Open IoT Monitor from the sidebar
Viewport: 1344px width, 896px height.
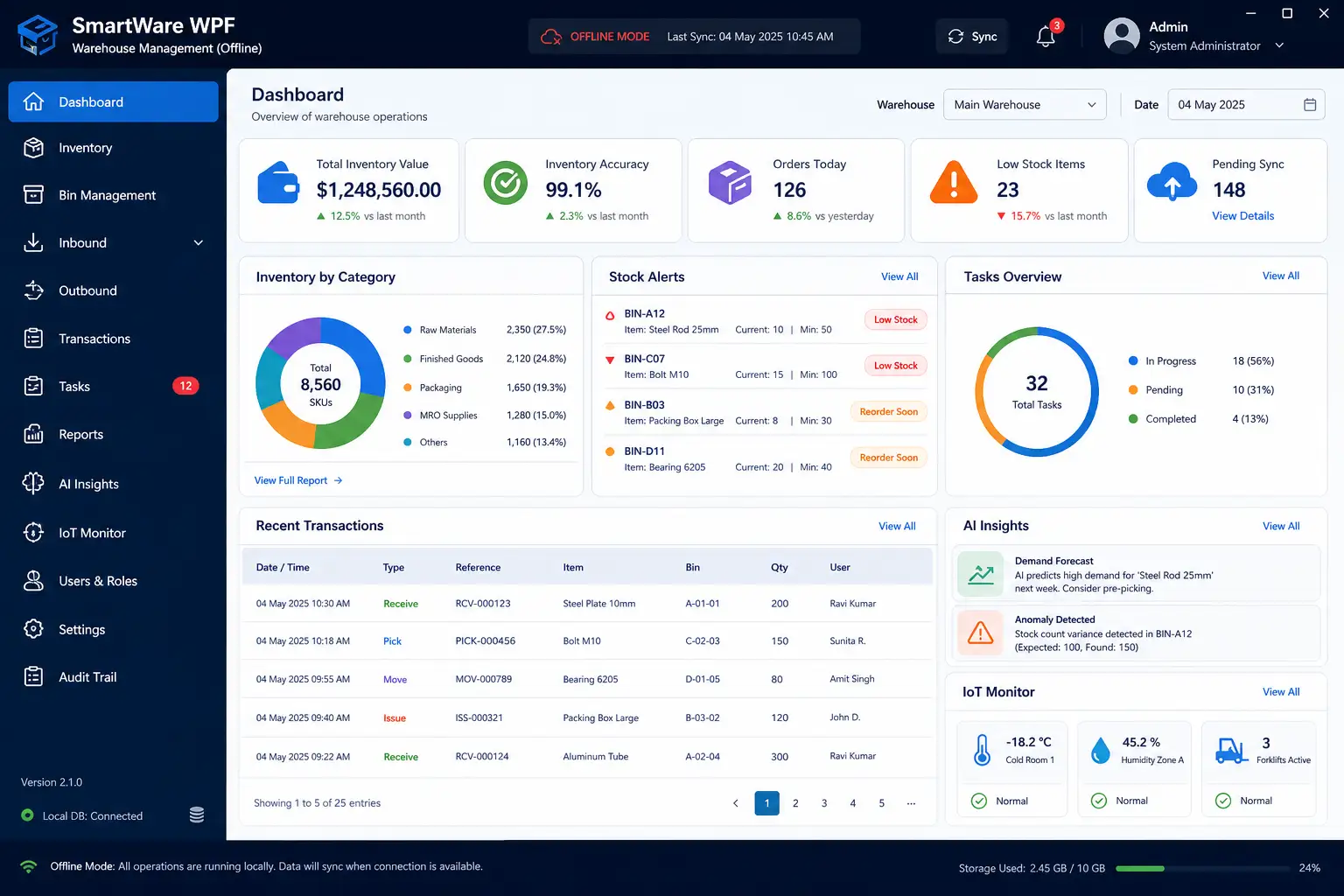tap(114, 533)
